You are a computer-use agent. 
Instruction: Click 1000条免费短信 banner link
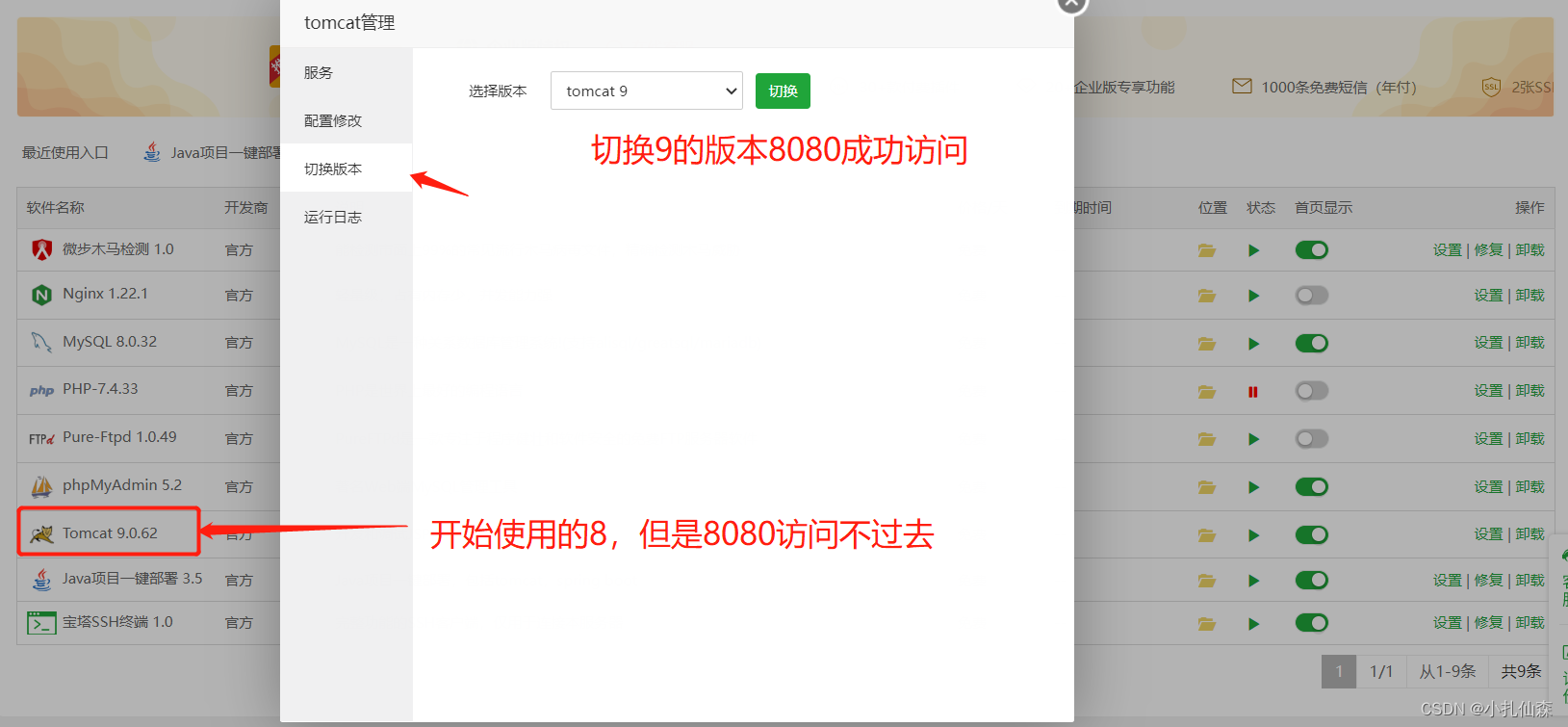tap(1339, 87)
